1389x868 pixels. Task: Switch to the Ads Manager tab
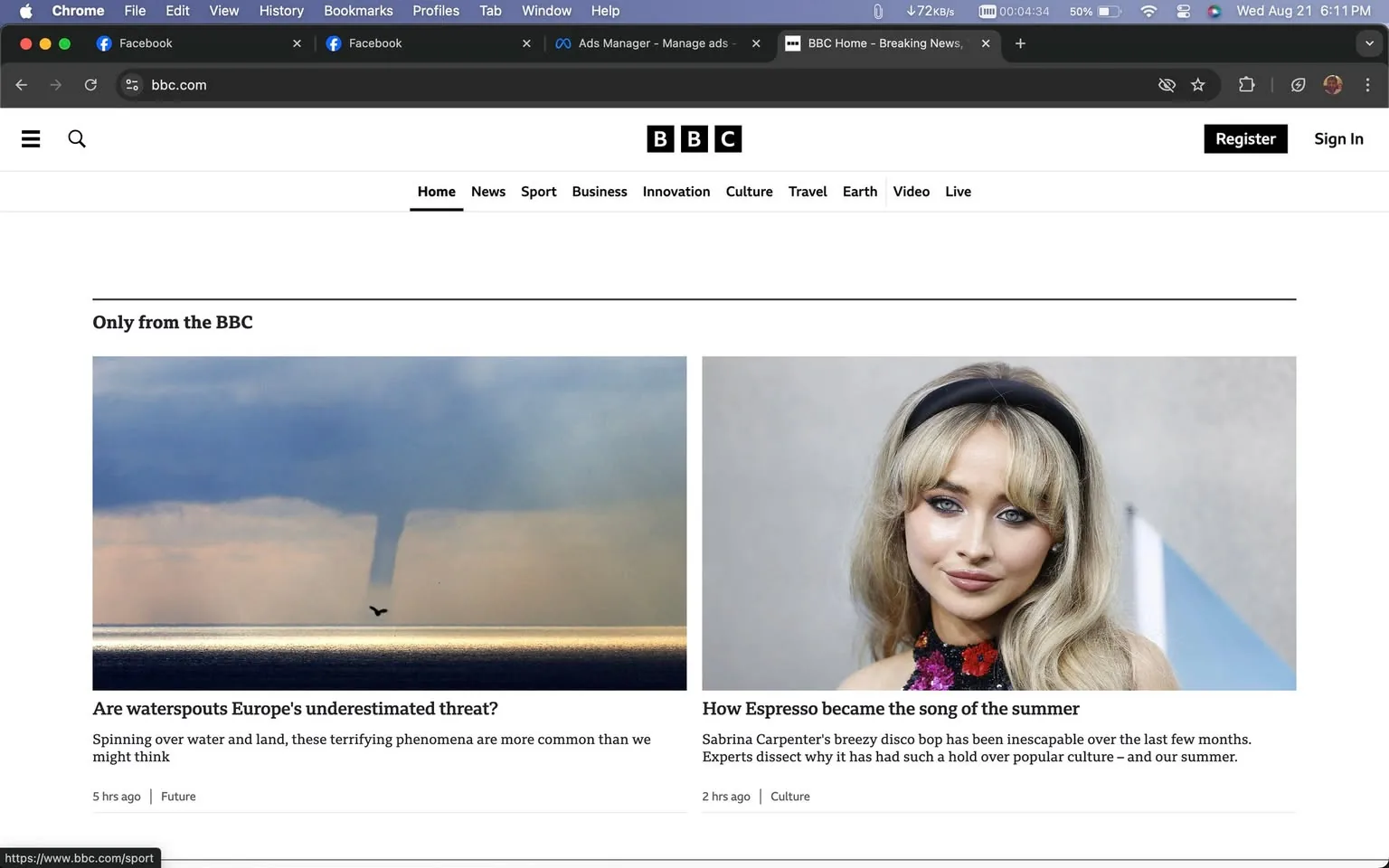[x=651, y=42]
